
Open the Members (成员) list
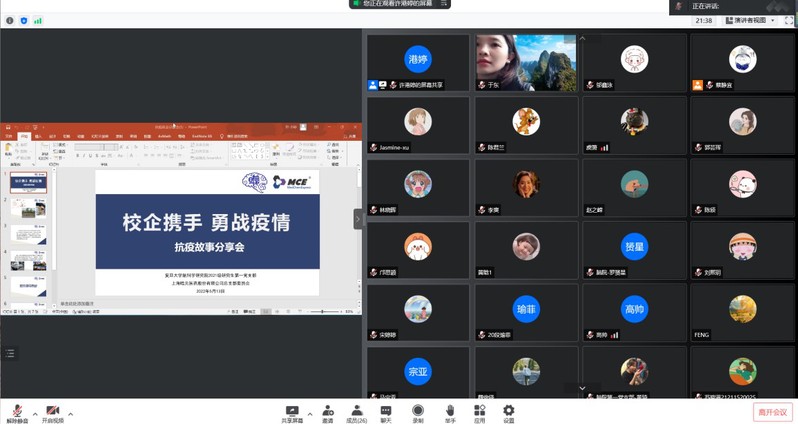pos(356,412)
